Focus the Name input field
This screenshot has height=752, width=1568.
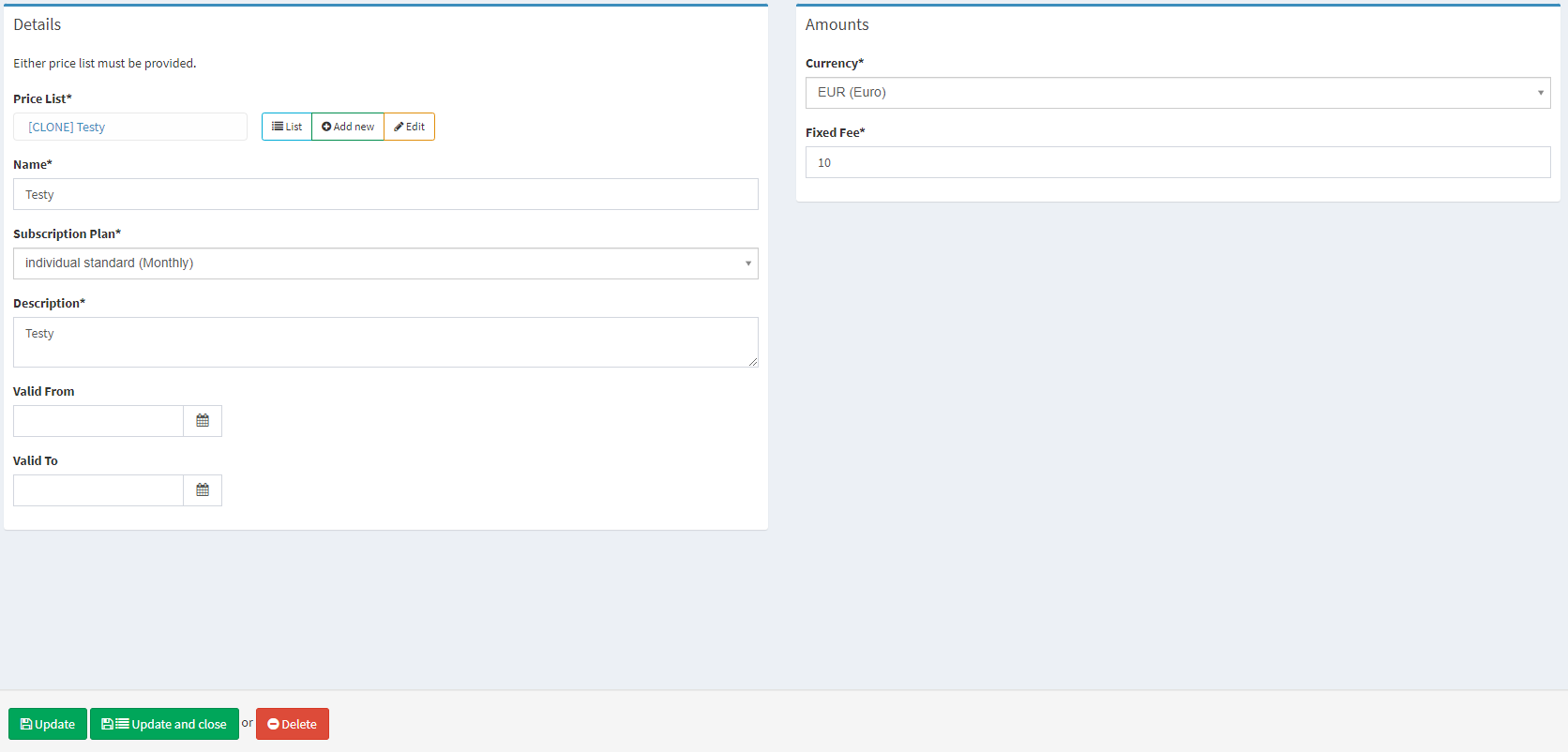point(385,194)
